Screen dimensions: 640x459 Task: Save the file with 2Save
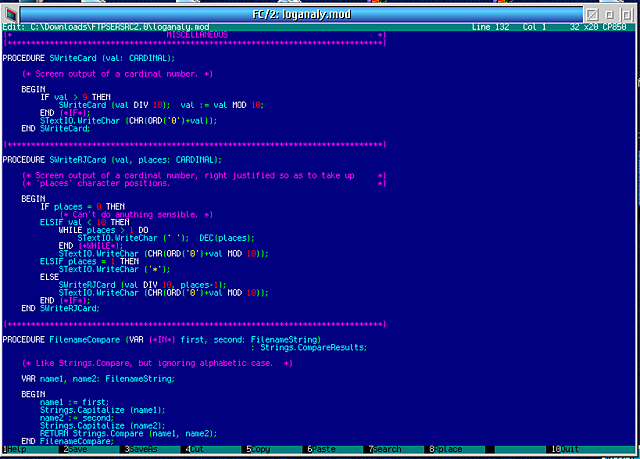[76, 449]
